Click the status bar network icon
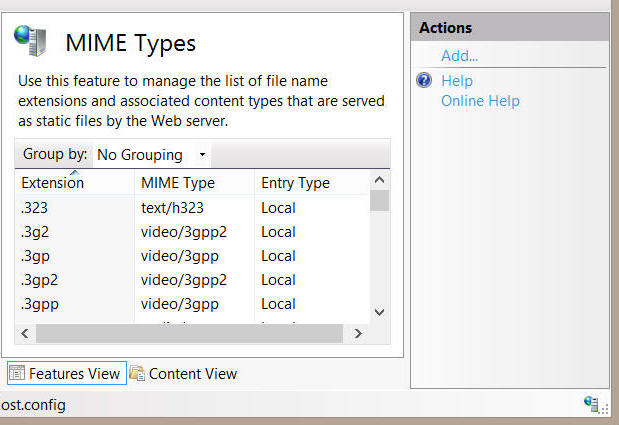Screen dimensions: 619x425 coord(591,404)
